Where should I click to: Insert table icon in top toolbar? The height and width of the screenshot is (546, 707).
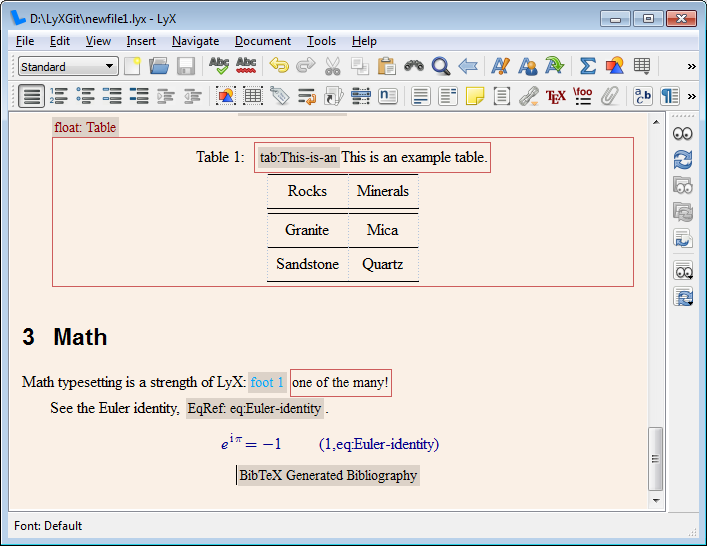click(x=642, y=66)
